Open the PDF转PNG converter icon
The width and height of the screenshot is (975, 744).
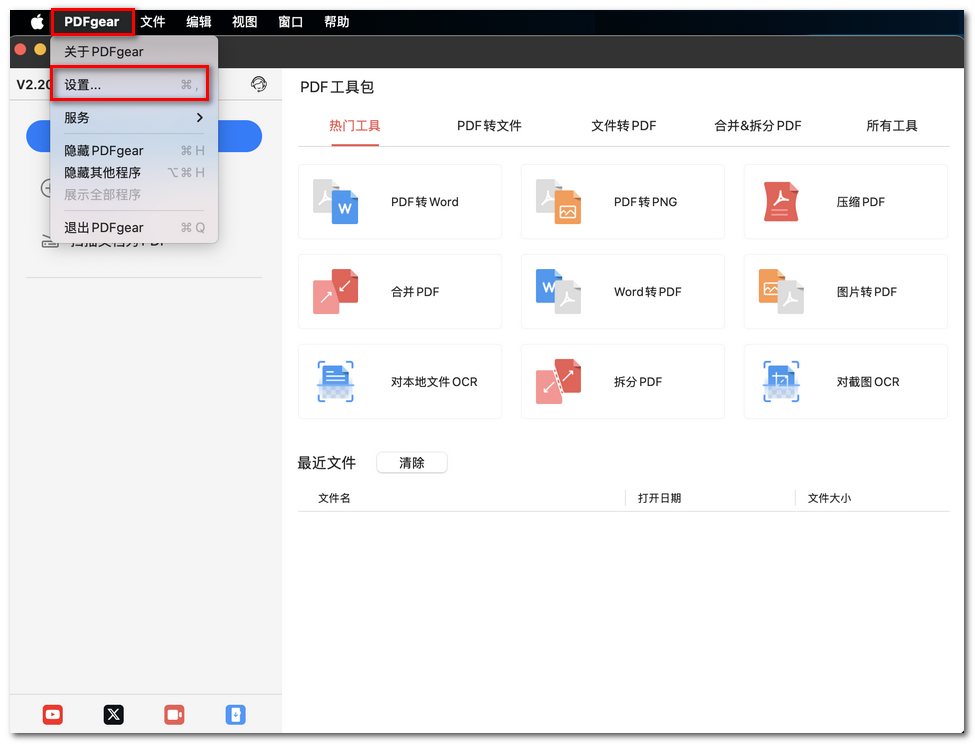(558, 201)
